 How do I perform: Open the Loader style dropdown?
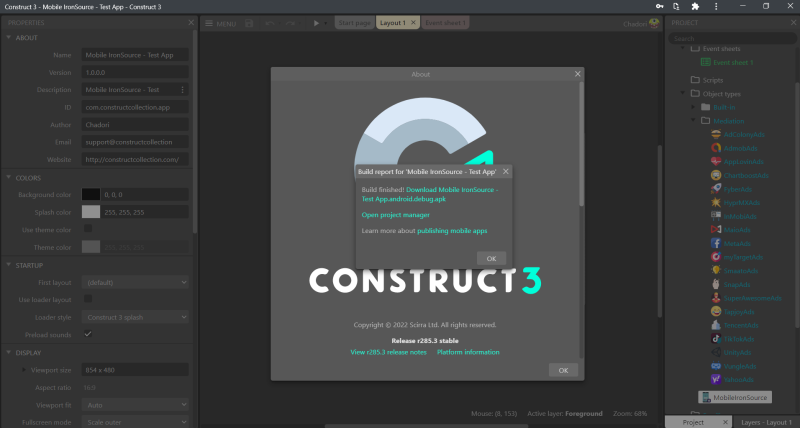pos(135,317)
